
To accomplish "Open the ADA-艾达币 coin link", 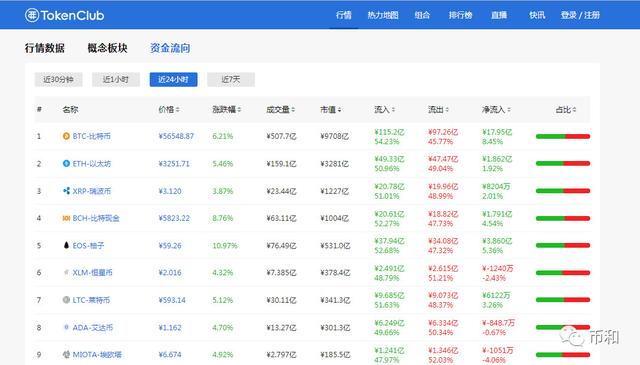I will point(93,327).
